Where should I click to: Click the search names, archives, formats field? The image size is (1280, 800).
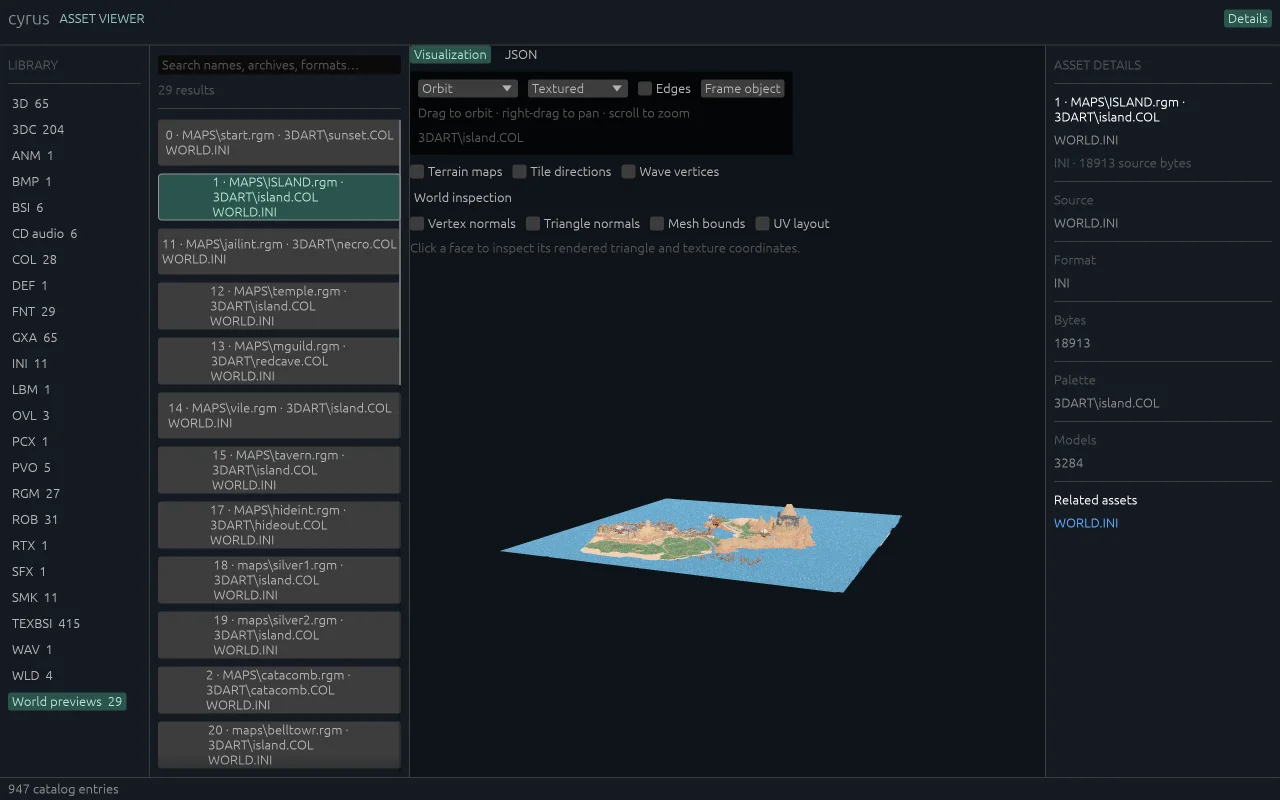point(279,65)
